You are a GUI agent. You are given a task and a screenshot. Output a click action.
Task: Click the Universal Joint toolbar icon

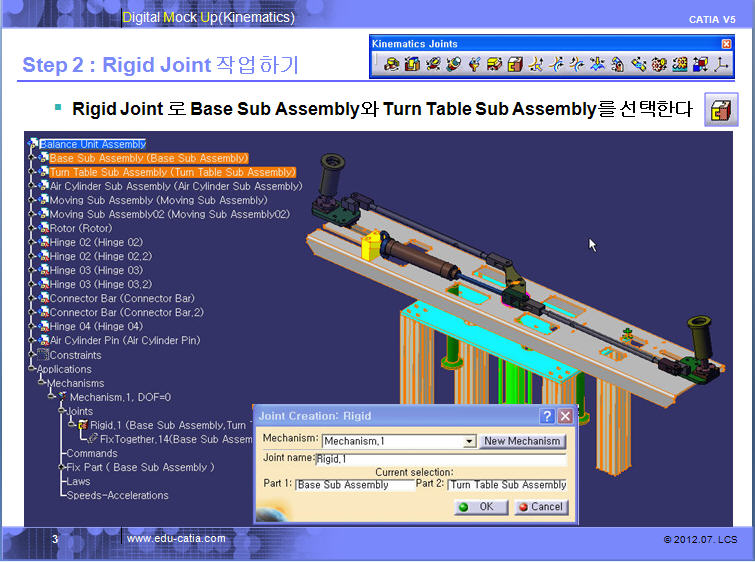coord(618,65)
